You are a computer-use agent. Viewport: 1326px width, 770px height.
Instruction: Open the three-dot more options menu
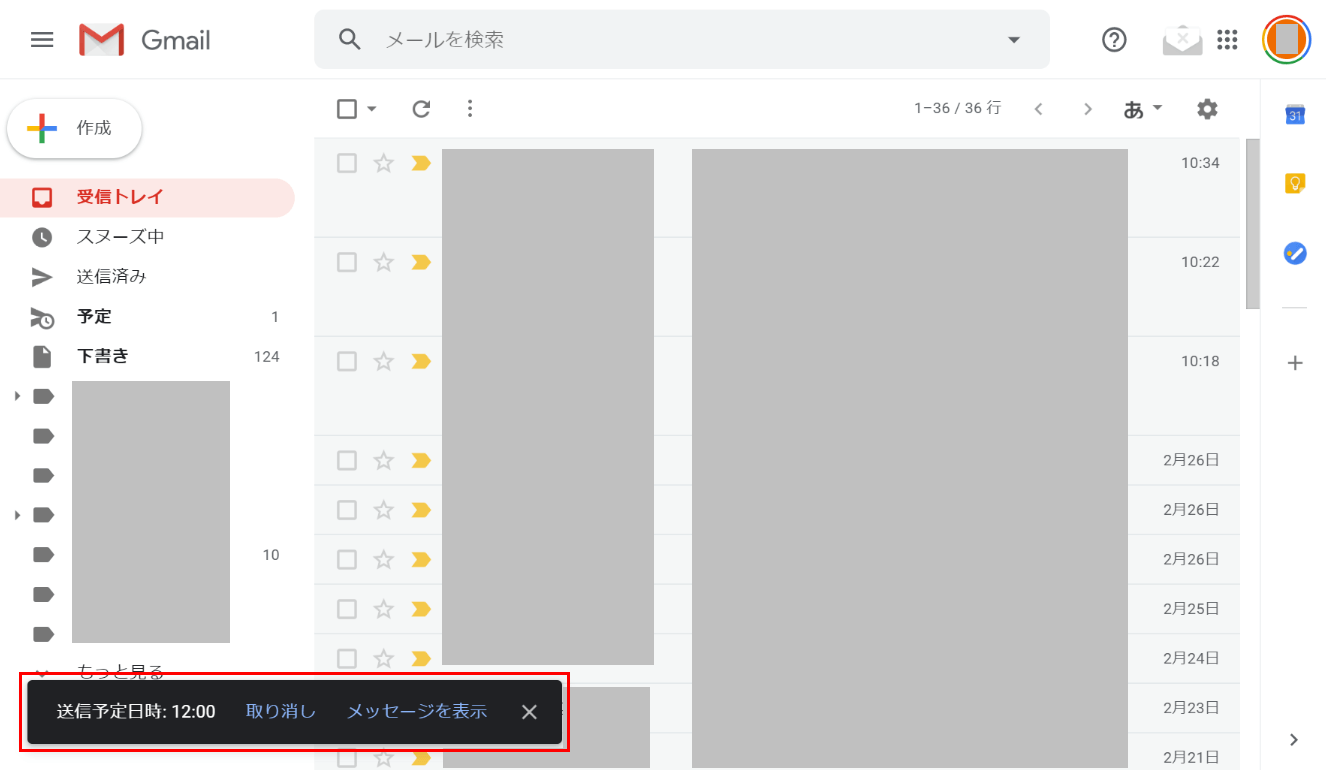470,108
